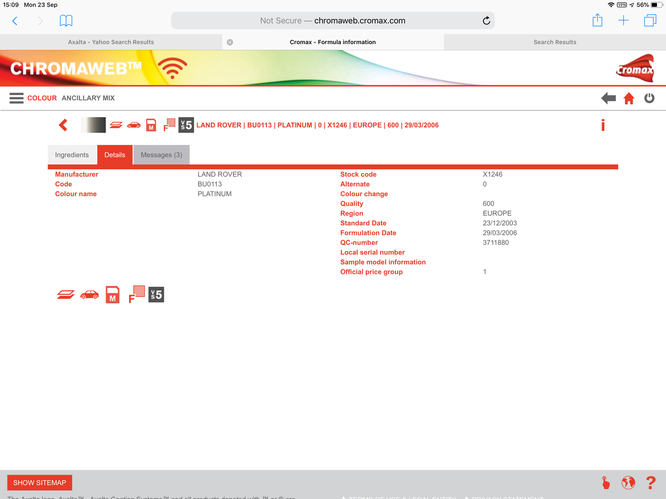Close the Cromax Formula information tab
This screenshot has width=666, height=499.
pyautogui.click(x=230, y=42)
